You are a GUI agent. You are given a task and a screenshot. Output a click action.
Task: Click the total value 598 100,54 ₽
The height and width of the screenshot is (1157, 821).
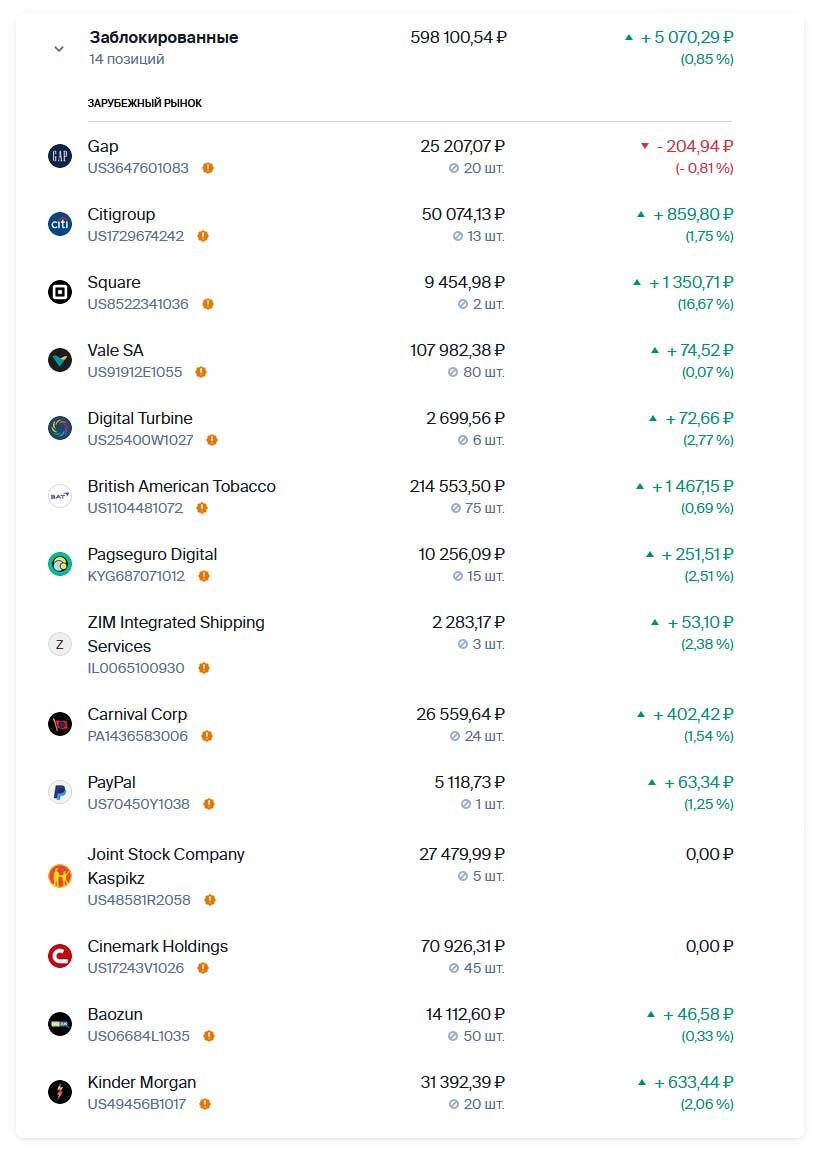pos(459,38)
